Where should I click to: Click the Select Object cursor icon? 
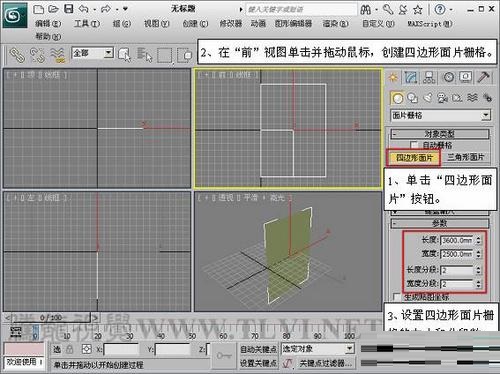(x=125, y=55)
